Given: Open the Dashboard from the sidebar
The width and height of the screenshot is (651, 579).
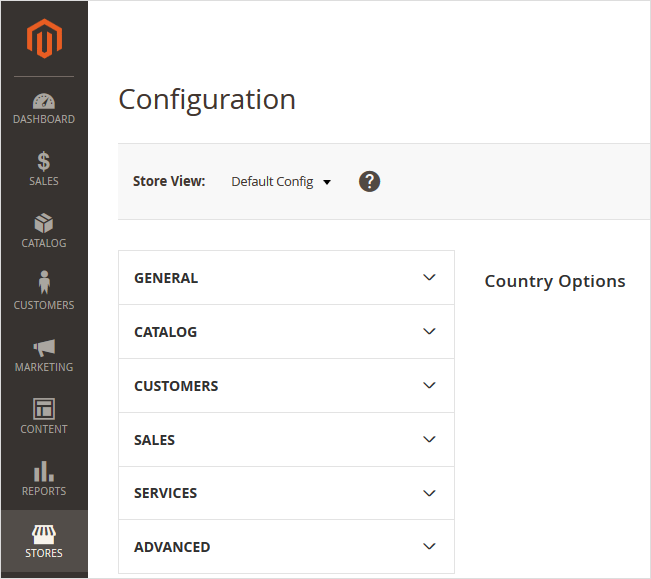Looking at the screenshot, I should [x=44, y=108].
